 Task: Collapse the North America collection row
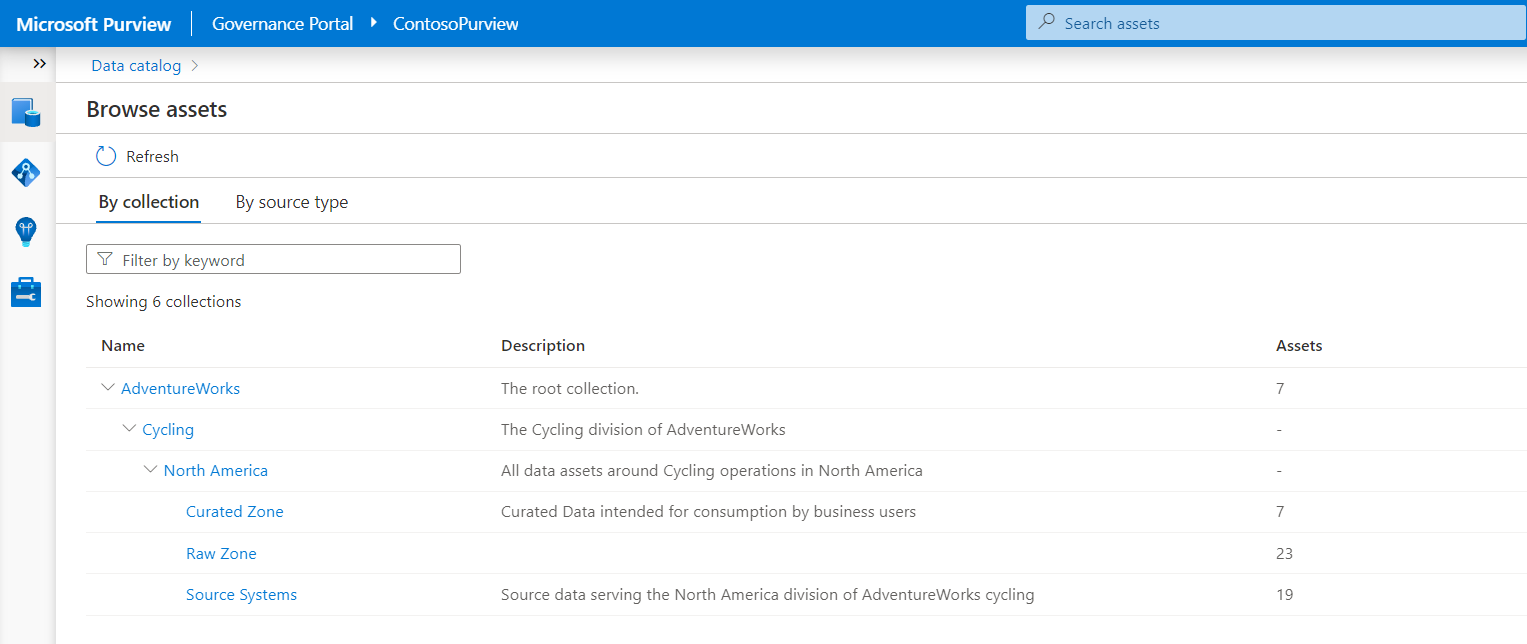coord(150,470)
